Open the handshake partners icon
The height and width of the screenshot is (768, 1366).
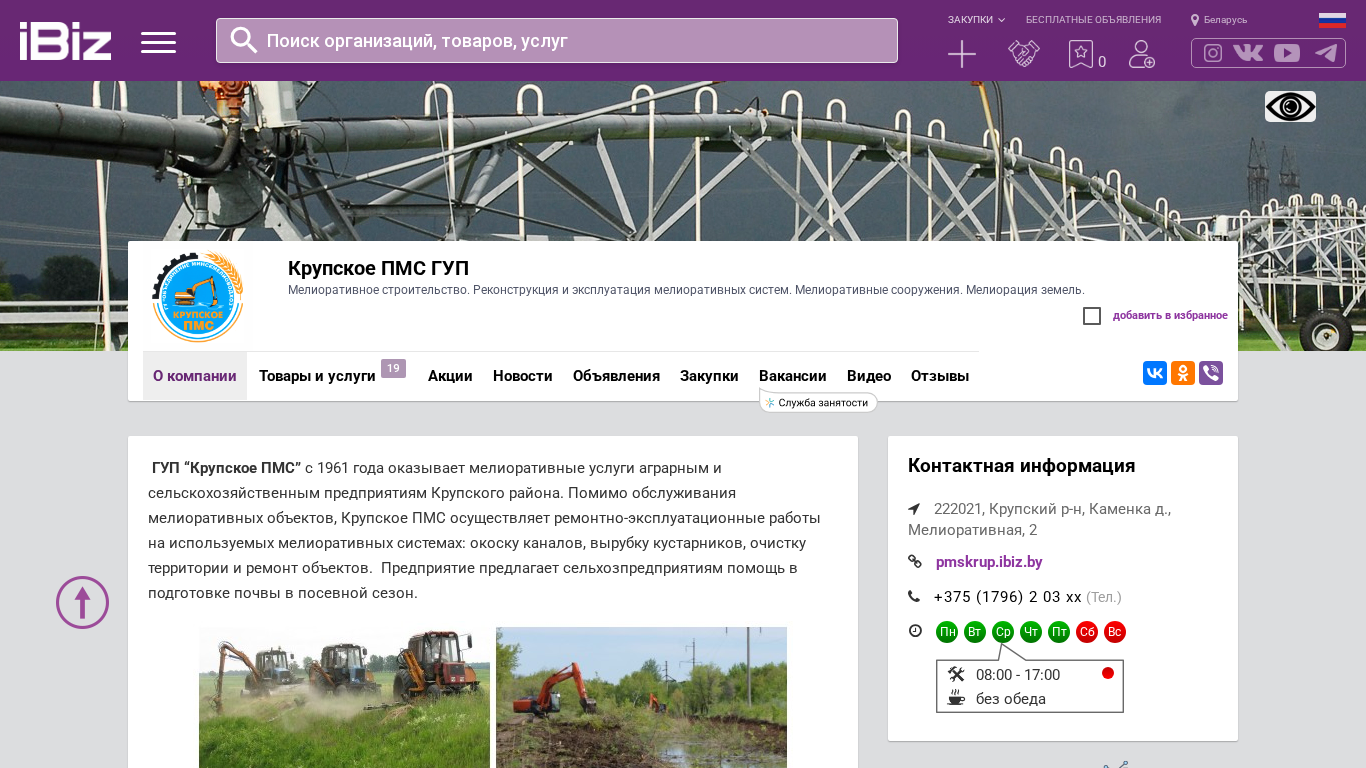pos(1024,54)
